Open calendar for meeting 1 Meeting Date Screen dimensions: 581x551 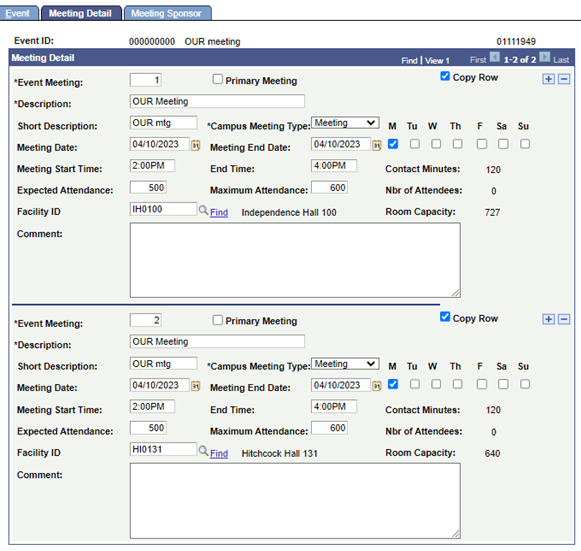click(x=196, y=145)
